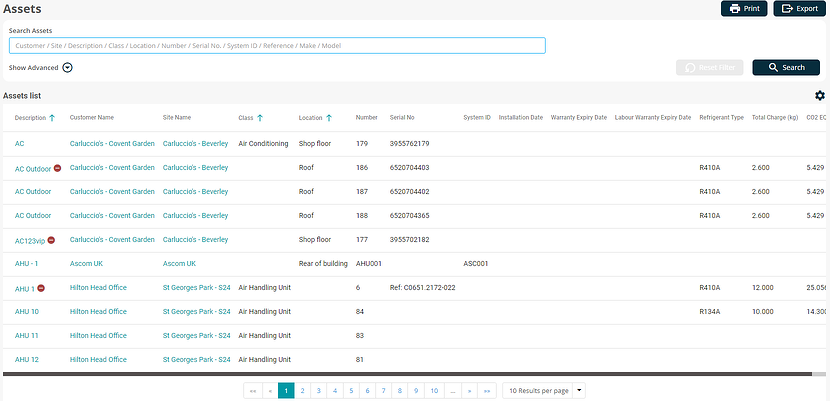Select the R134A refrigerant cell
Viewport: 830px width, 401px height.
[710, 312]
